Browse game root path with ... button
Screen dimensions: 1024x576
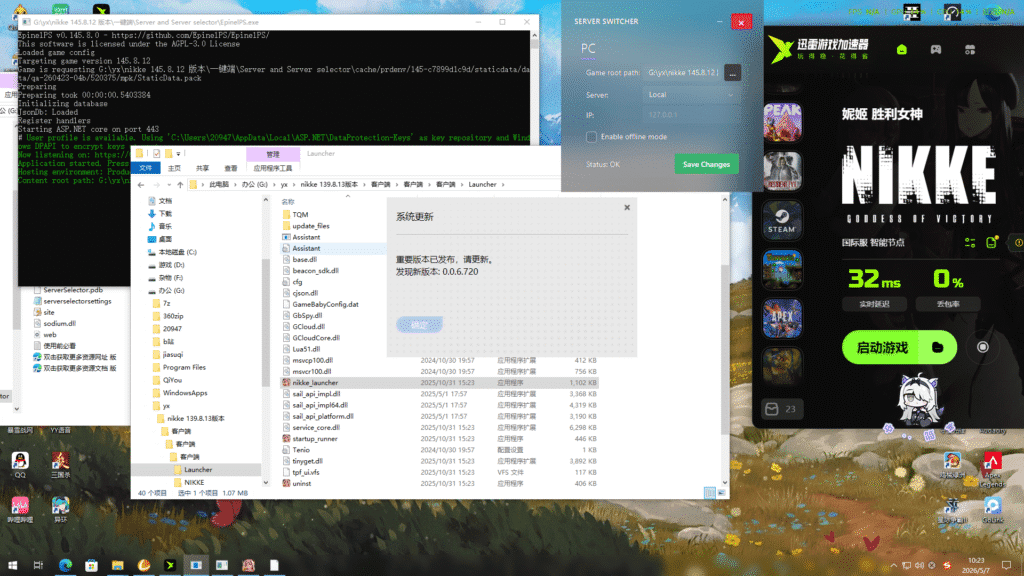pos(732,73)
